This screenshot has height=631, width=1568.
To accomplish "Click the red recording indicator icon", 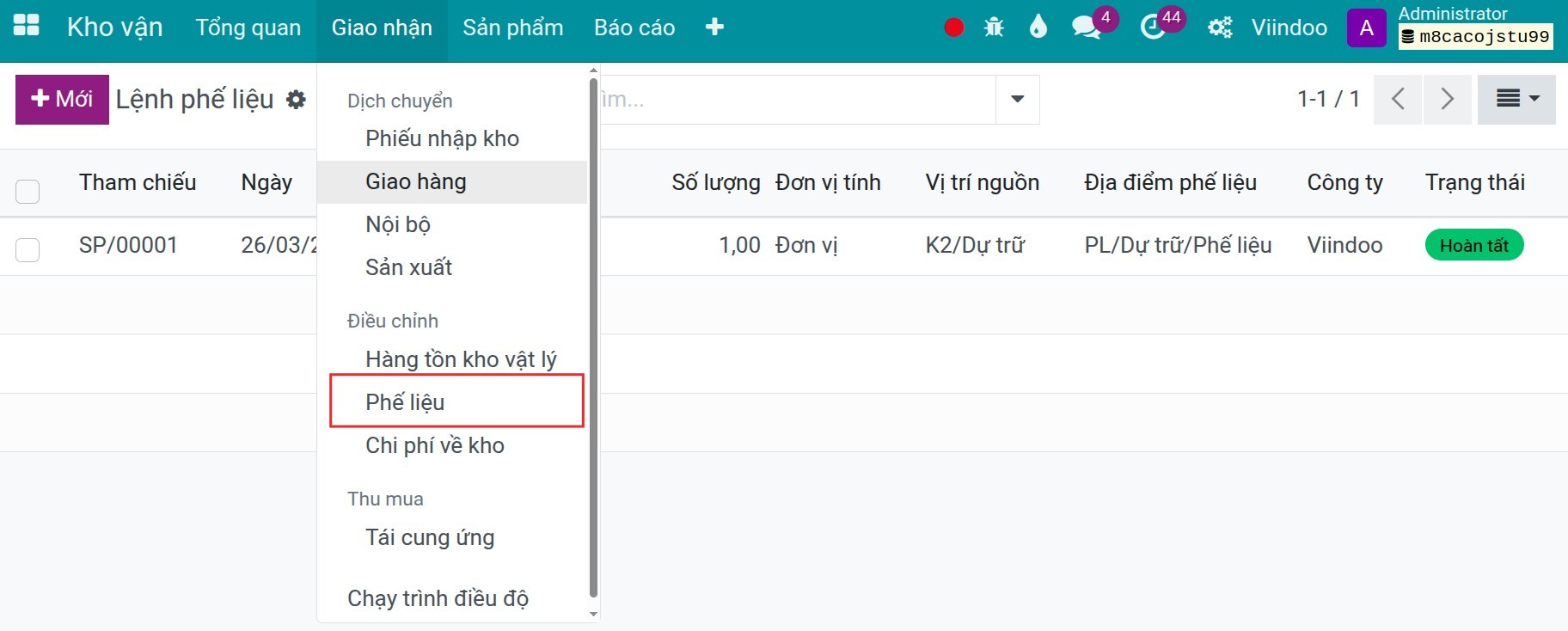I will [x=953, y=28].
